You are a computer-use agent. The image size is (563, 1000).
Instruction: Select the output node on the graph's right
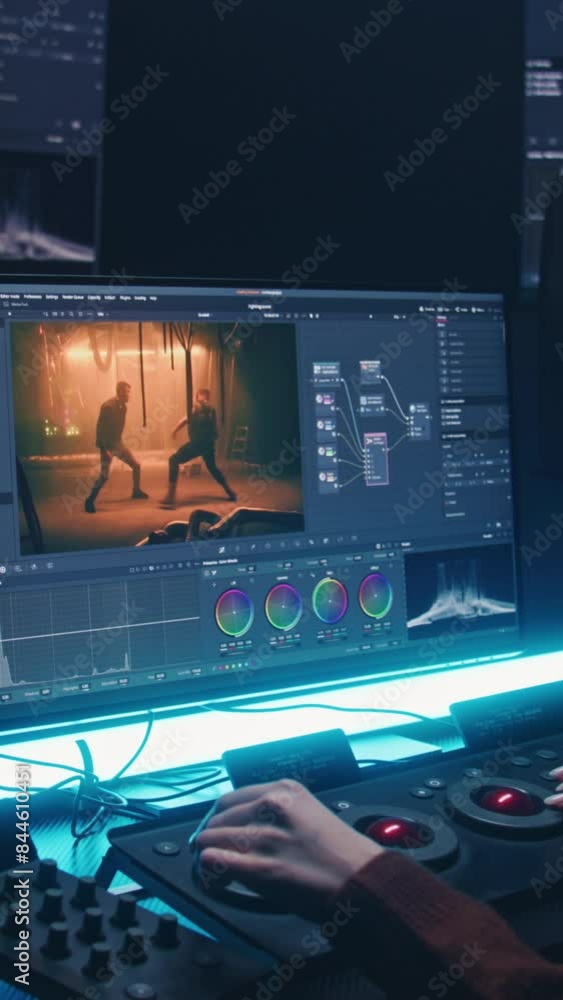pyautogui.click(x=420, y=421)
